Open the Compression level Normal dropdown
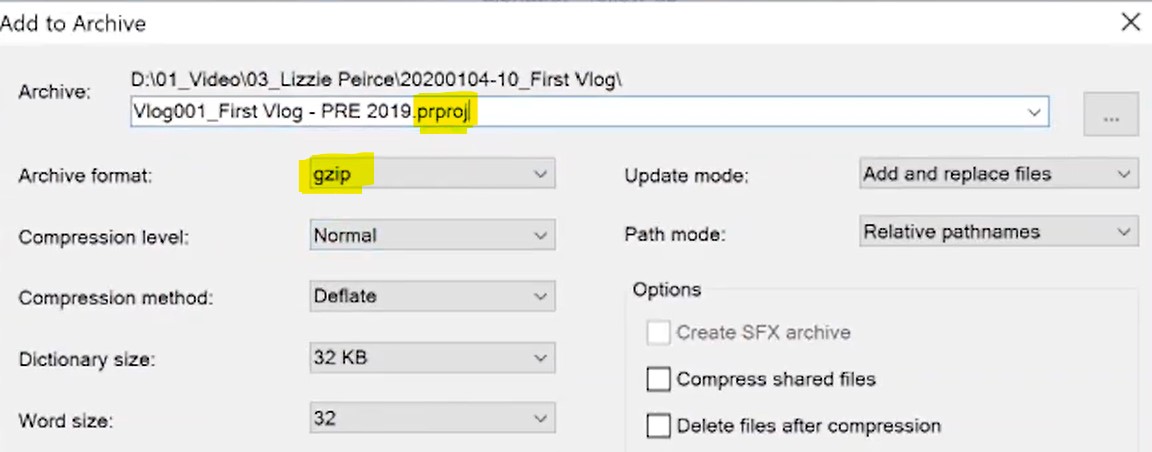This screenshot has width=1152, height=452. [431, 236]
